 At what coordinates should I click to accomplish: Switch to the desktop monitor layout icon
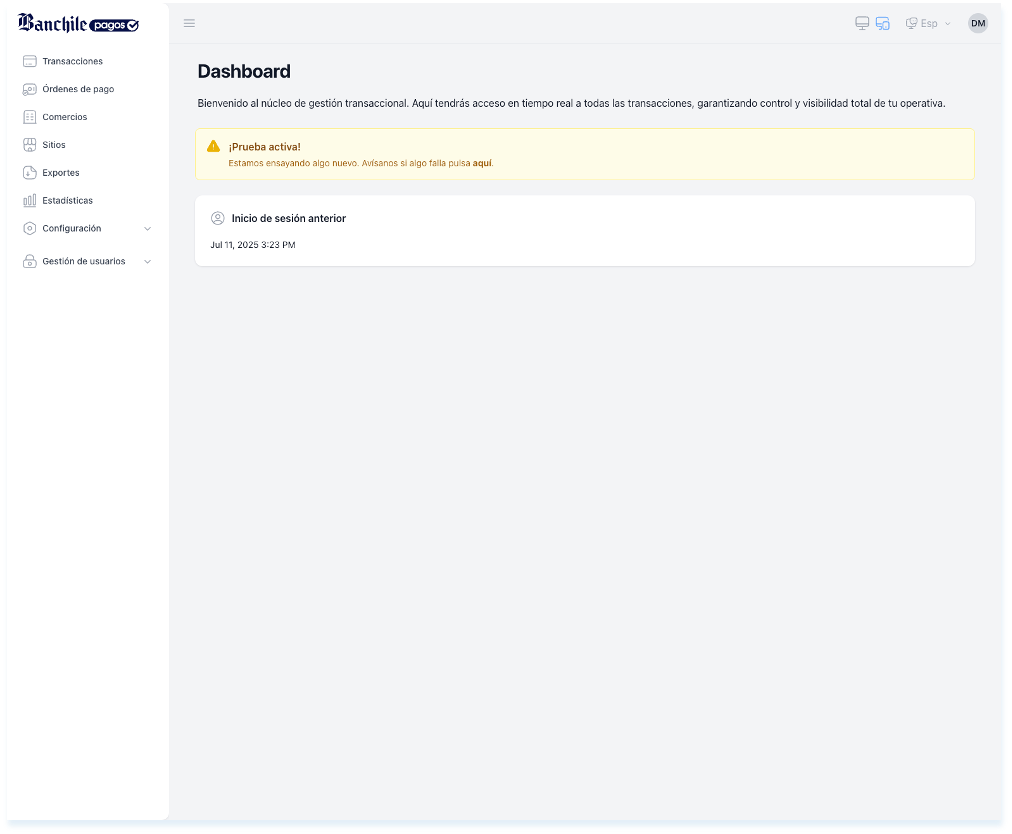coord(862,23)
